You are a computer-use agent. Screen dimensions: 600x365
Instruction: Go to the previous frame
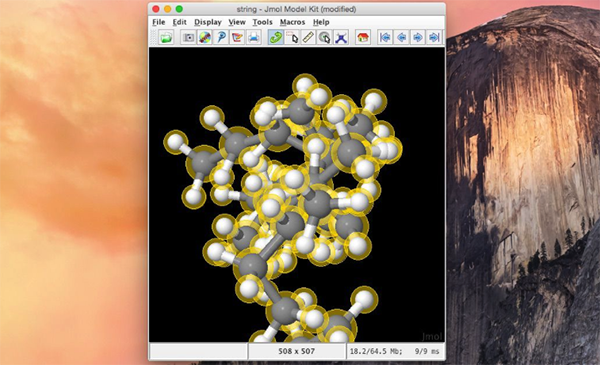click(401, 37)
